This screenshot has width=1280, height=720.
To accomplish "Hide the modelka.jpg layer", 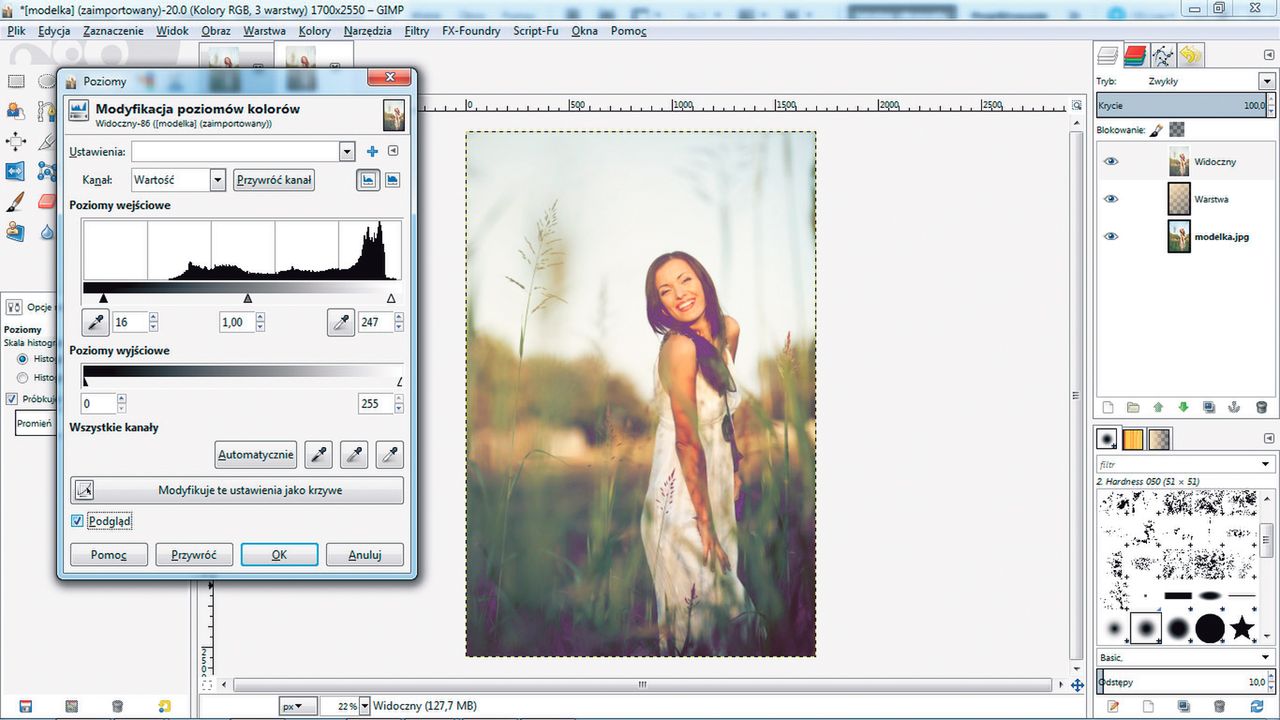I will (x=1111, y=237).
